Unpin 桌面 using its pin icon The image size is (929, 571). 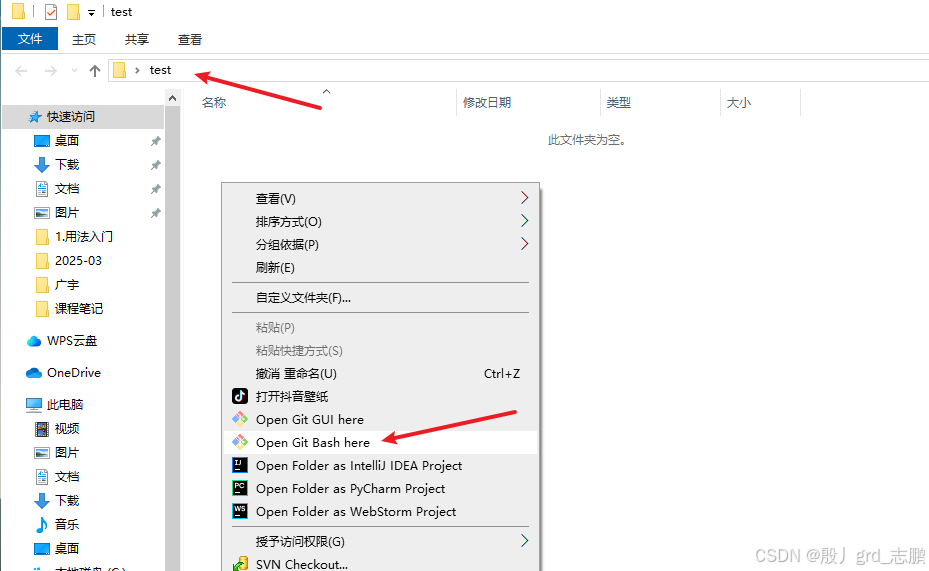[155, 141]
